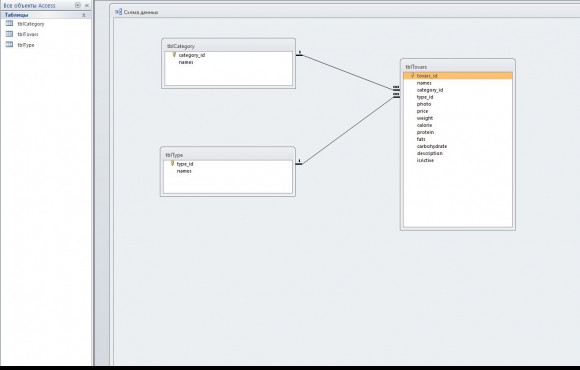Select the photo field in tblTovars
Image resolution: width=580 pixels, height=370 pixels.
click(x=424, y=104)
